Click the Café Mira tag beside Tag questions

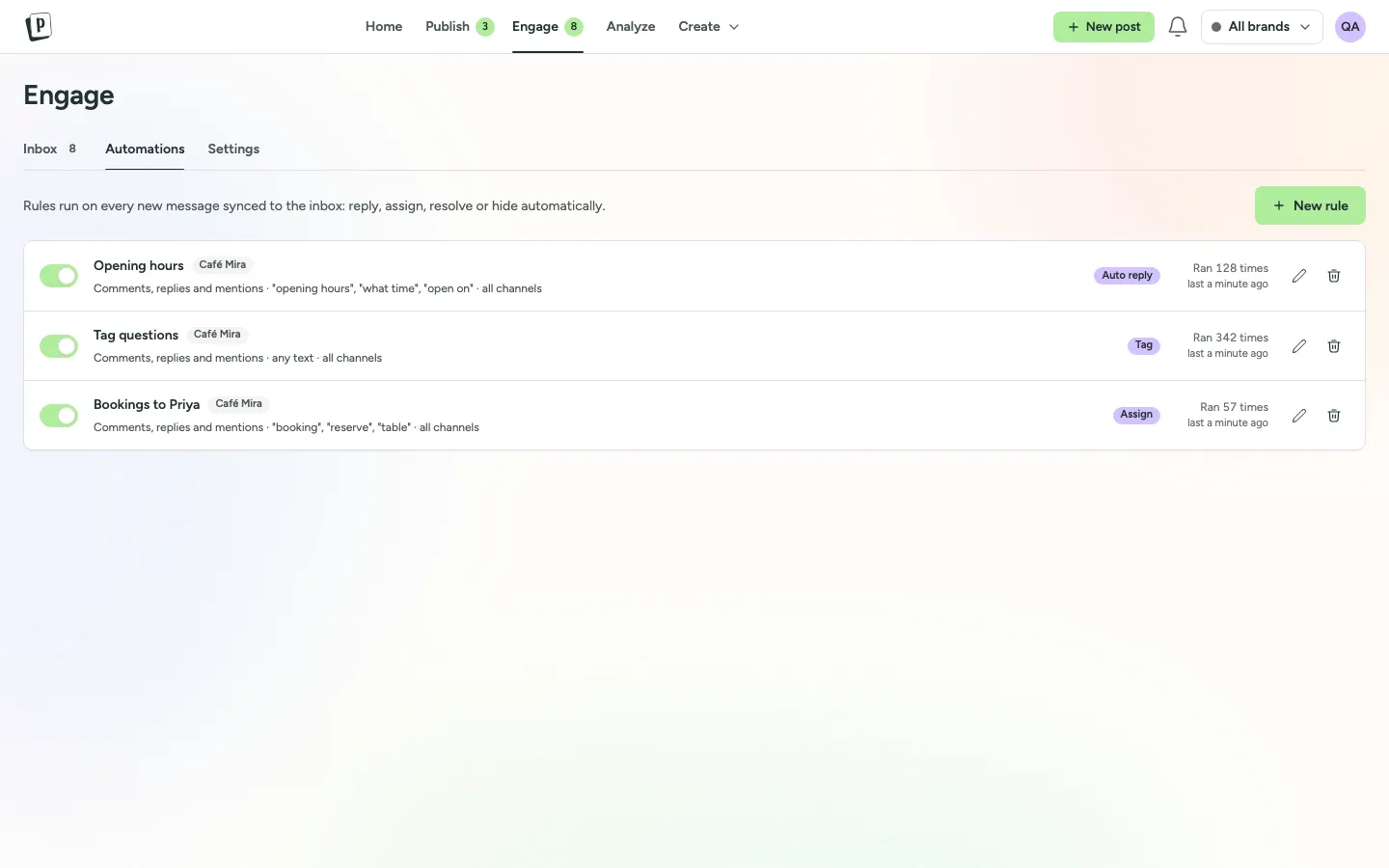tap(217, 335)
